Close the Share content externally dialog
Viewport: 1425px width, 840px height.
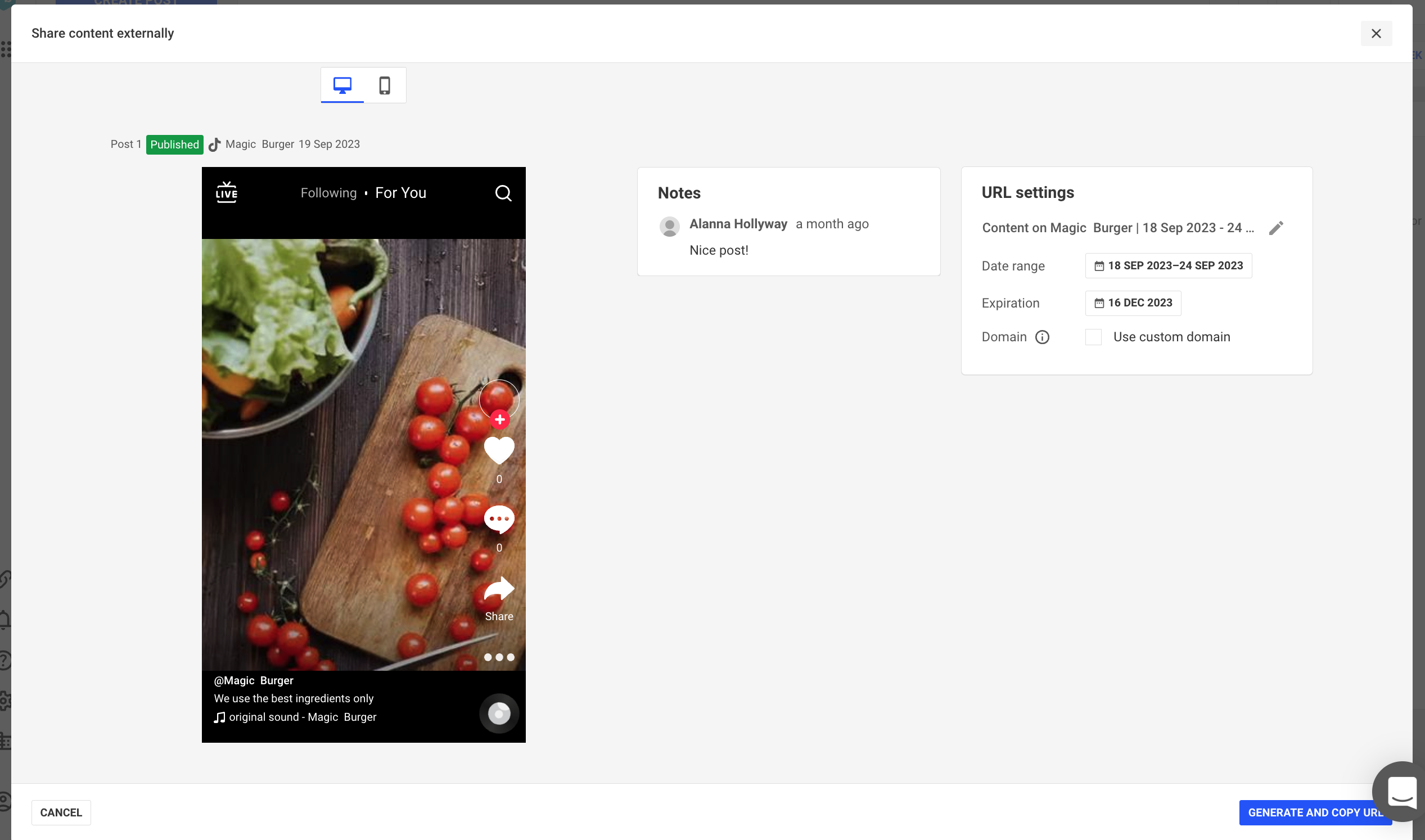1376,33
